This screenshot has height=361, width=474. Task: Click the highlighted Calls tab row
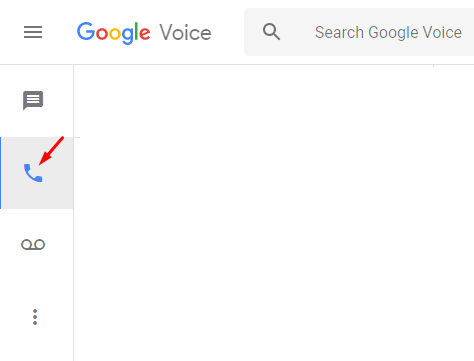tap(37, 173)
